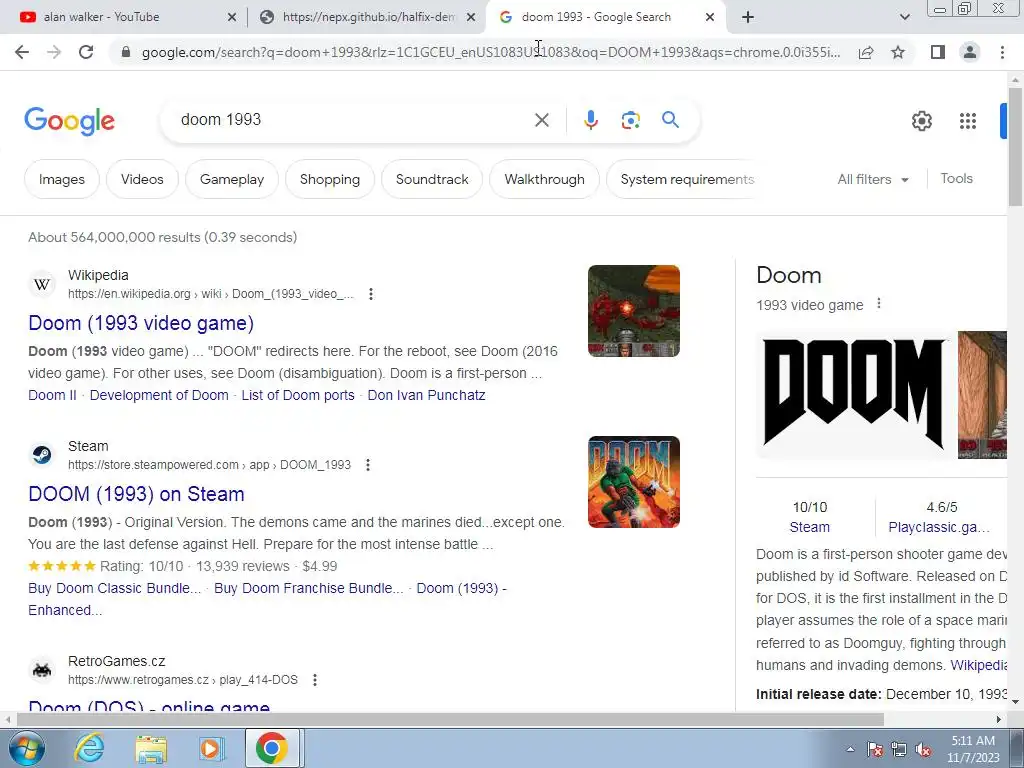
Task: Open the Windows Start menu
Action: pyautogui.click(x=26, y=749)
